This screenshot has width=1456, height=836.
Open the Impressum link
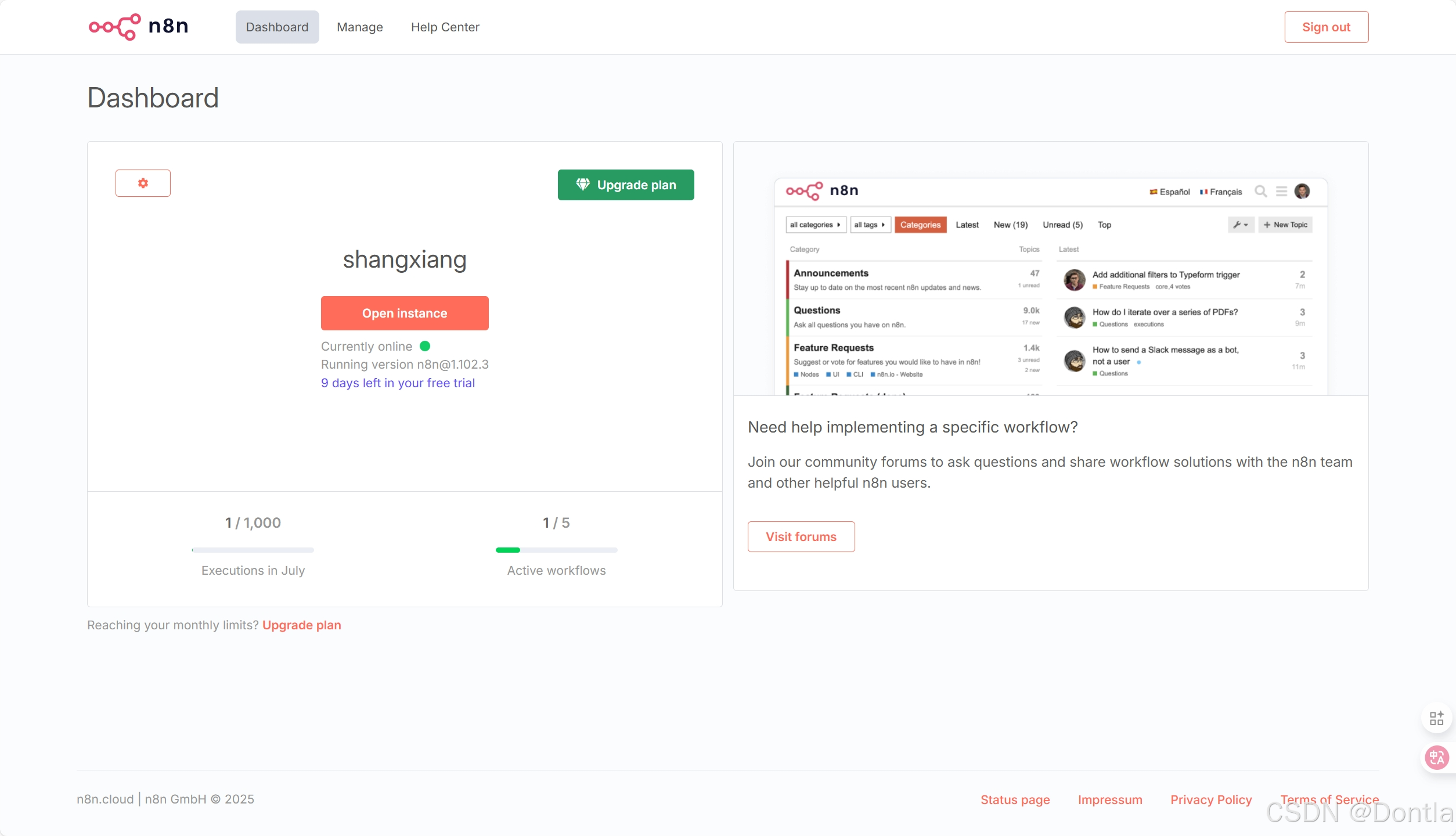(x=1110, y=800)
